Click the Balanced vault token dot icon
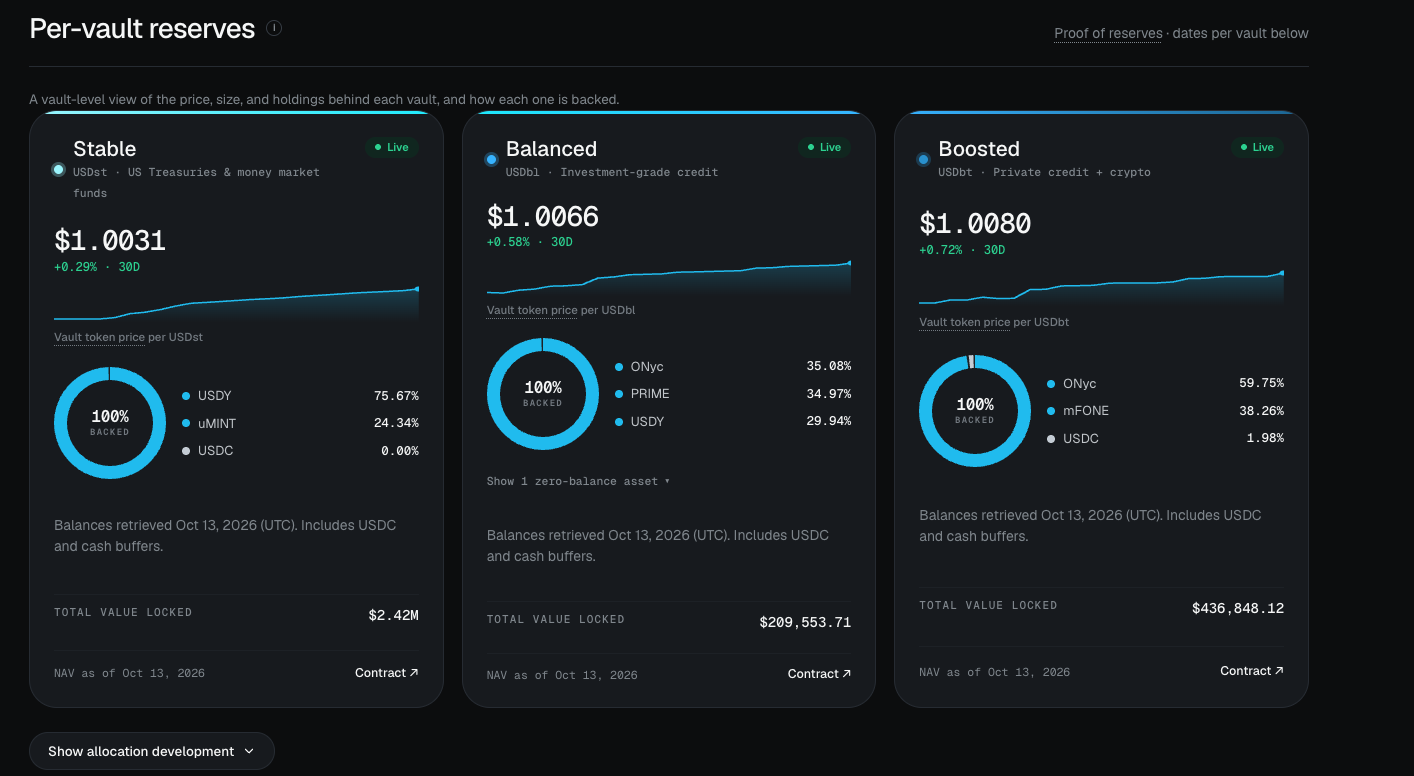Viewport: 1414px width, 776px height. (x=491, y=159)
